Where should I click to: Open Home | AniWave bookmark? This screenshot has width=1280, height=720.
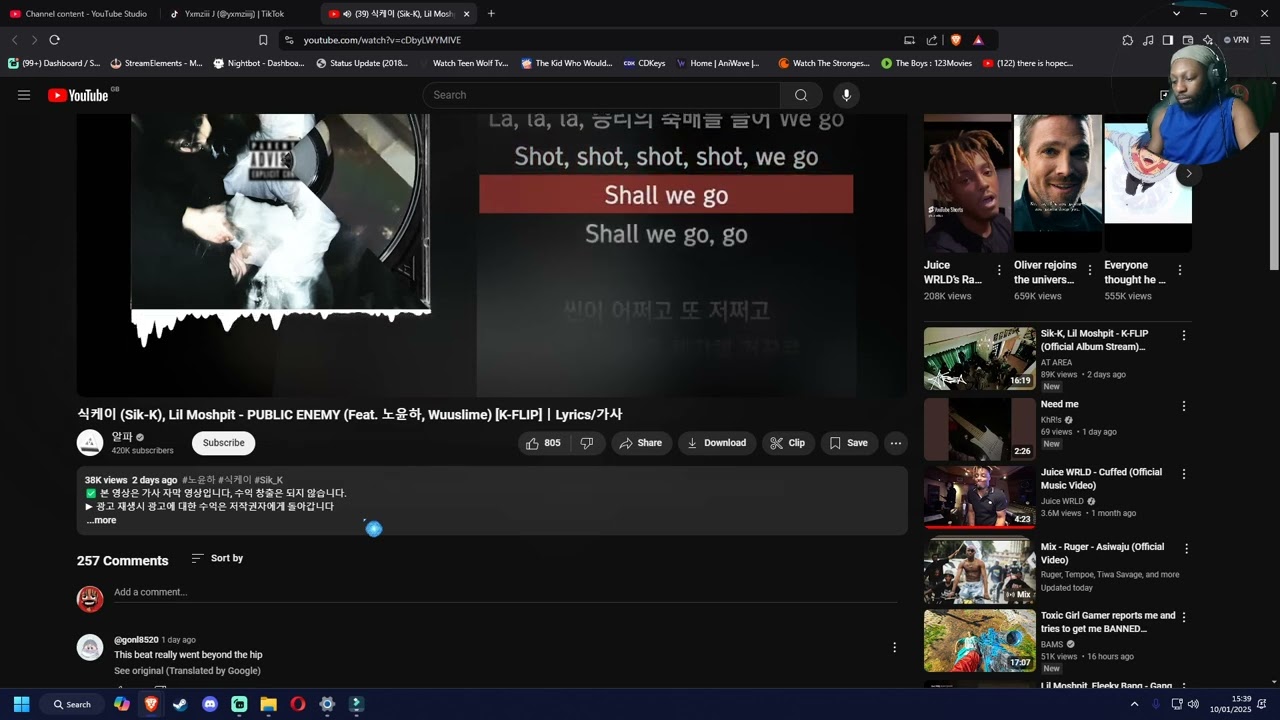pyautogui.click(x=718, y=63)
